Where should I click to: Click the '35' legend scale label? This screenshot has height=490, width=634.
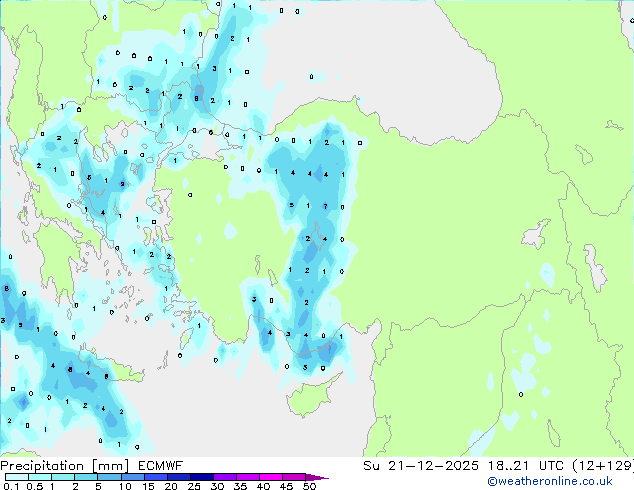(240, 486)
